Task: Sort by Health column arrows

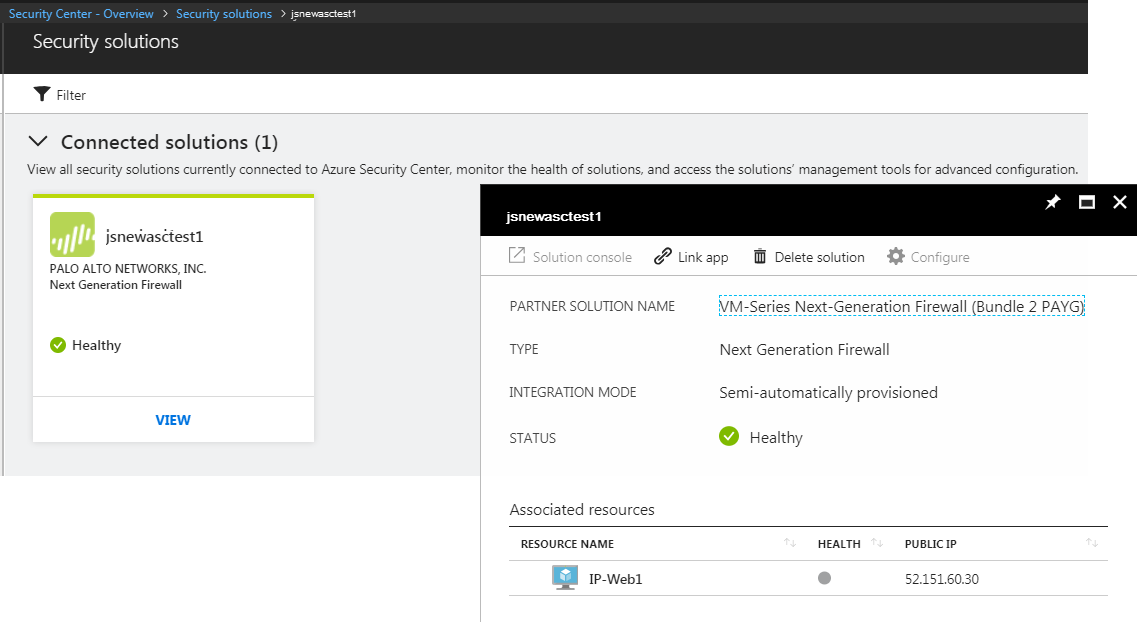Action: (x=877, y=543)
